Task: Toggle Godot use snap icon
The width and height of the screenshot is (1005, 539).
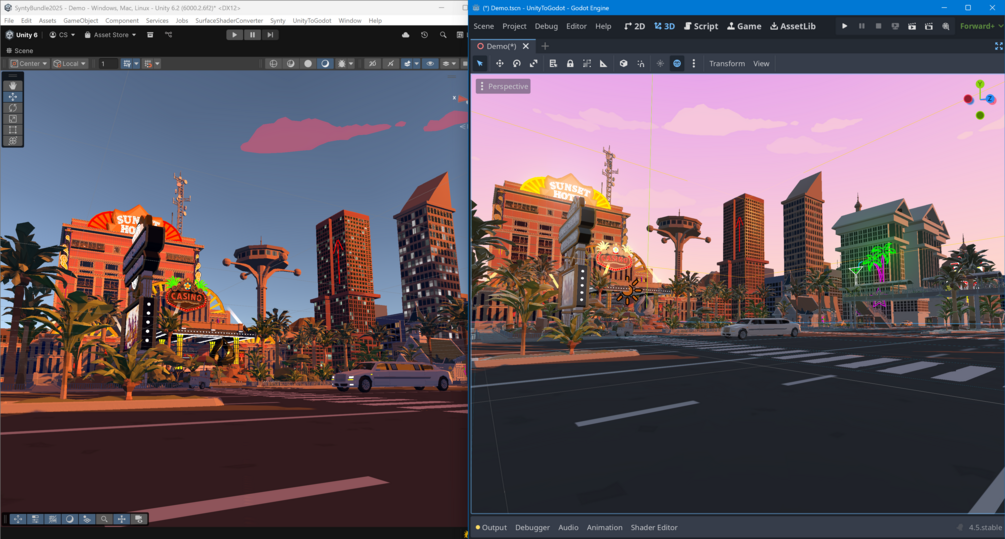Action: 640,63
